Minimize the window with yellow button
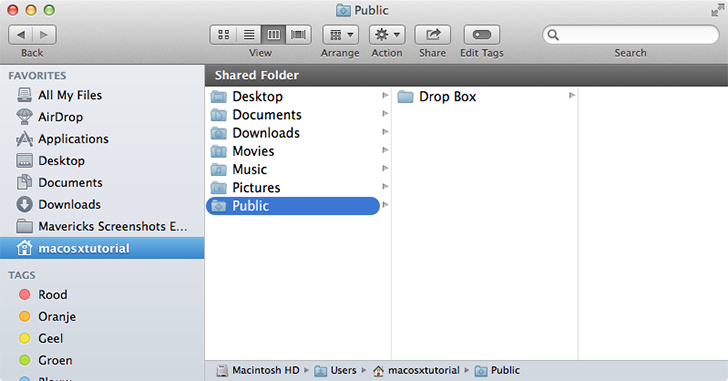The image size is (728, 381). point(31,10)
